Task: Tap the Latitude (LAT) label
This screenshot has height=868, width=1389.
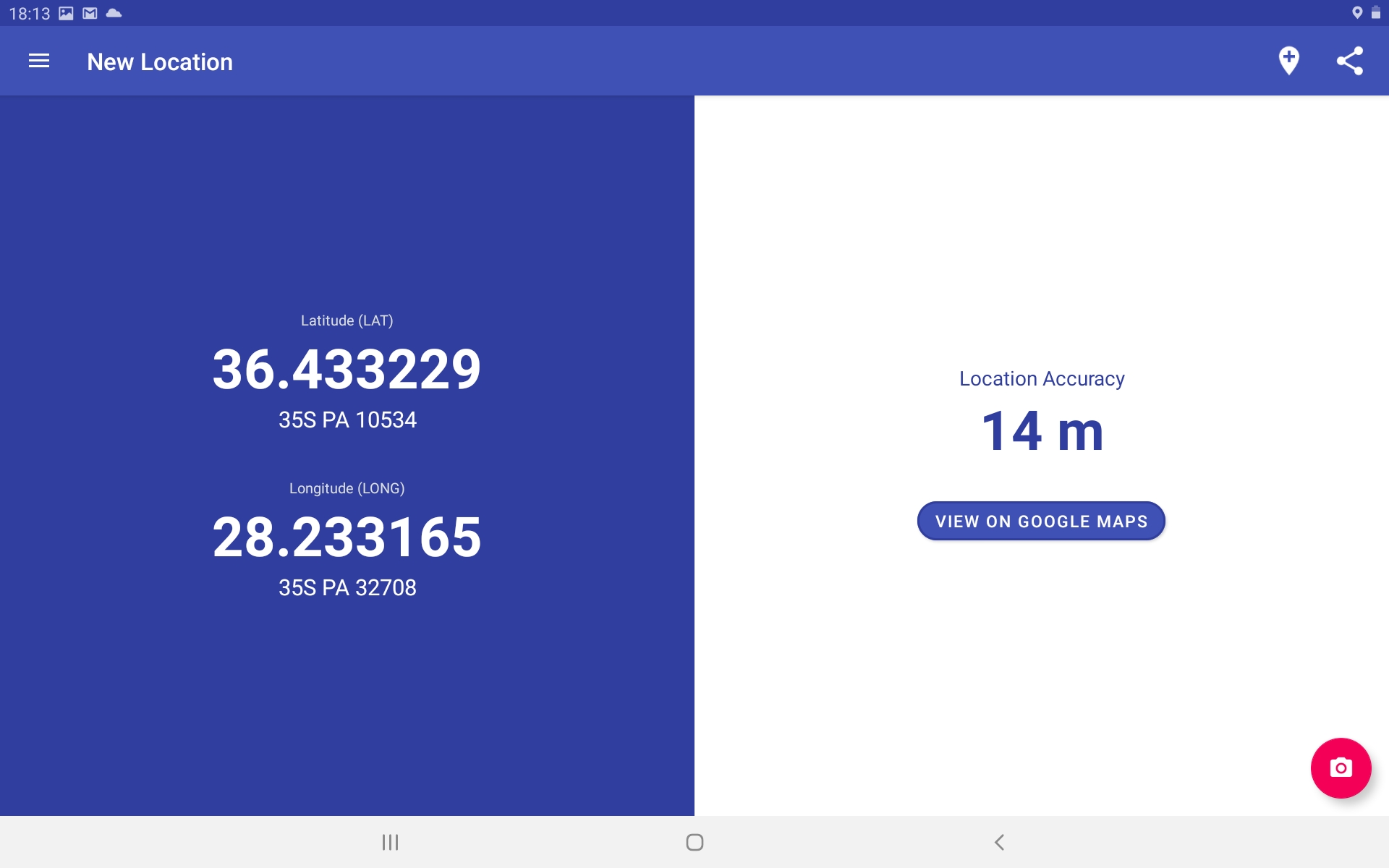Action: [347, 320]
